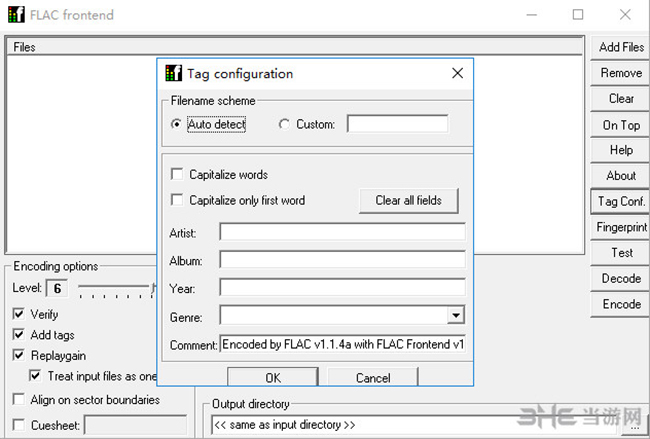650x439 pixels.
Task: Minimize the FLAC frontend window
Action: [531, 15]
